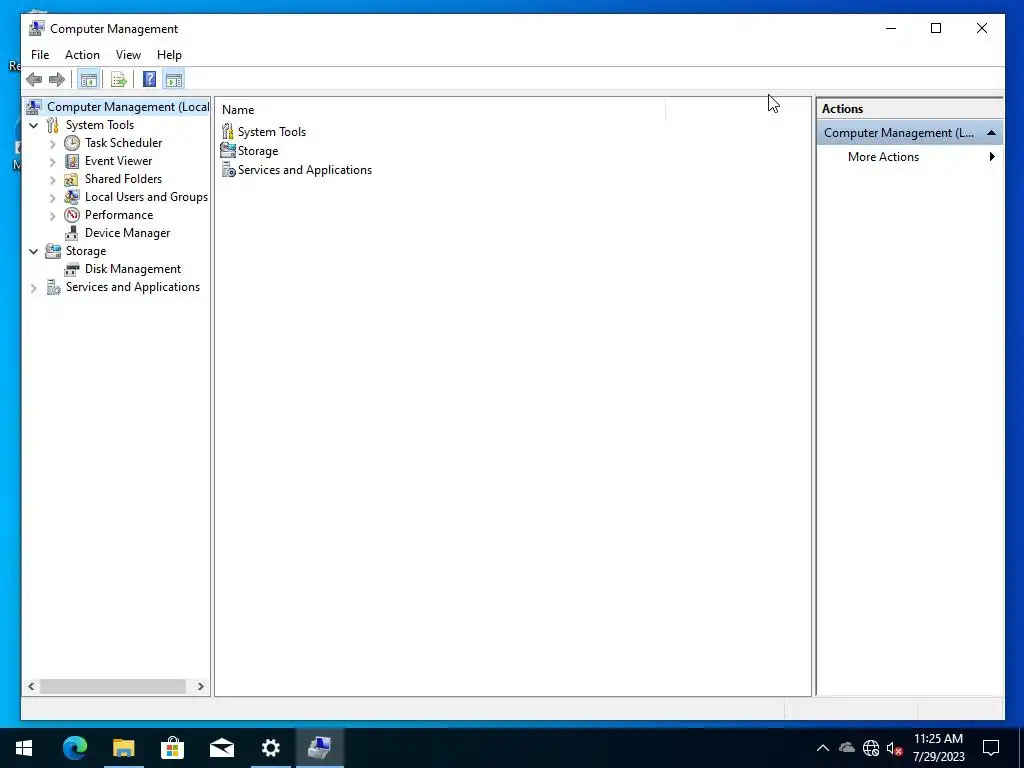Click the Services and Applications tree icon

click(53, 287)
